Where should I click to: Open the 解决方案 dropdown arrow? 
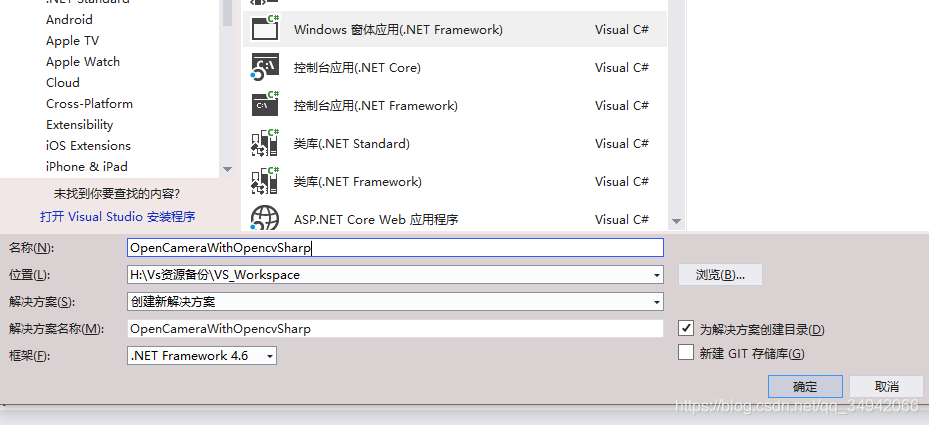pyautogui.click(x=656, y=302)
